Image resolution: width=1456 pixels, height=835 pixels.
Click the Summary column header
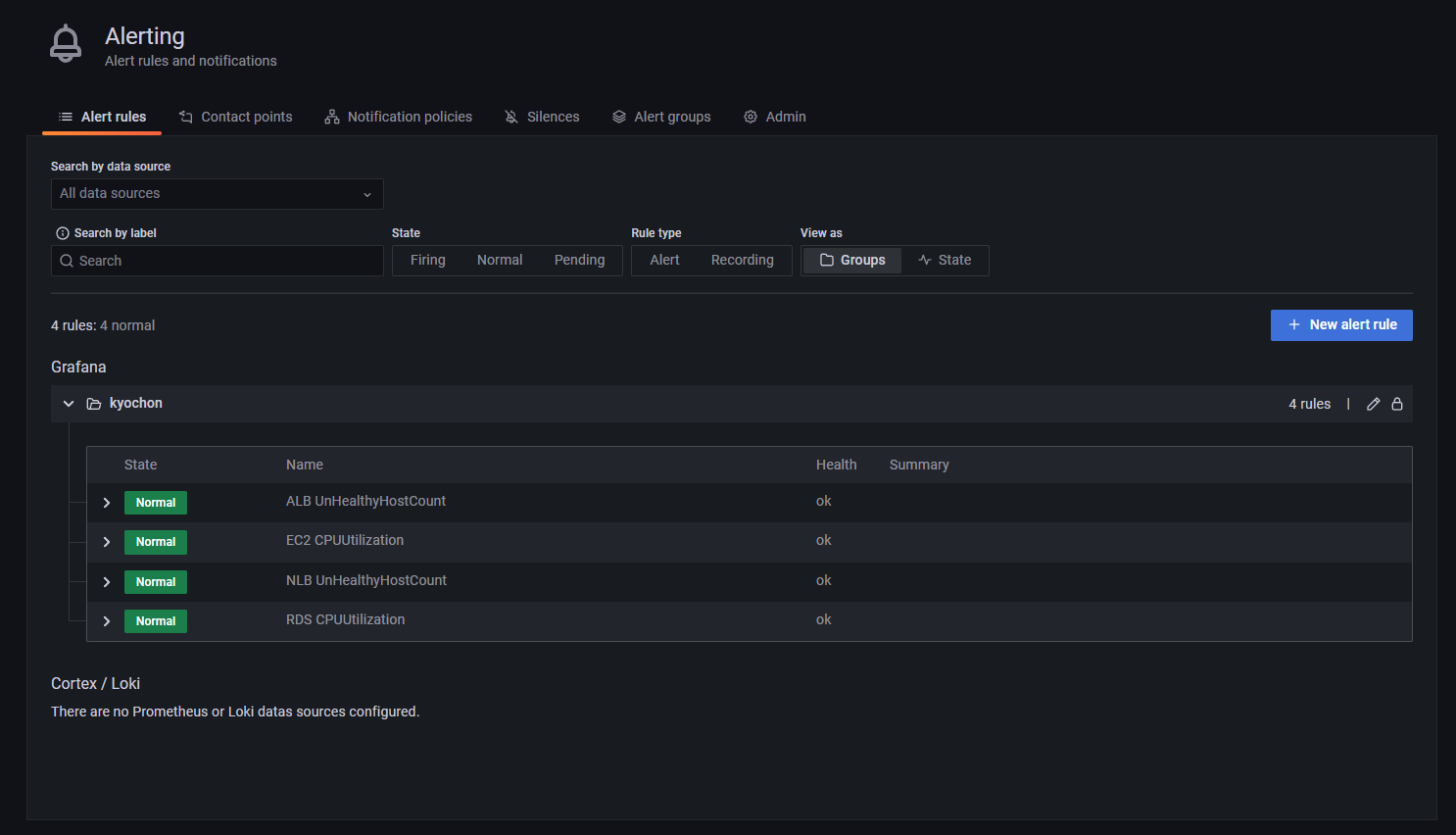coord(919,465)
